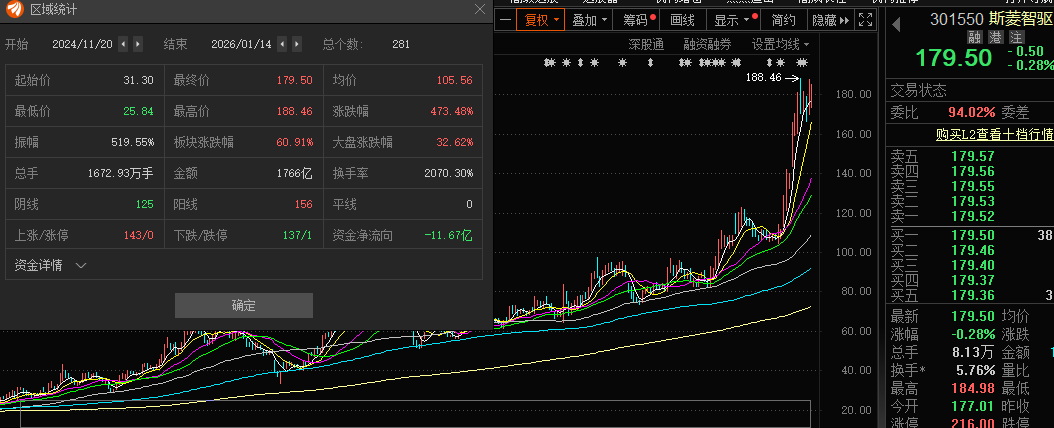Toggle 简约 simple mode
1054x428 pixels.
click(x=784, y=20)
